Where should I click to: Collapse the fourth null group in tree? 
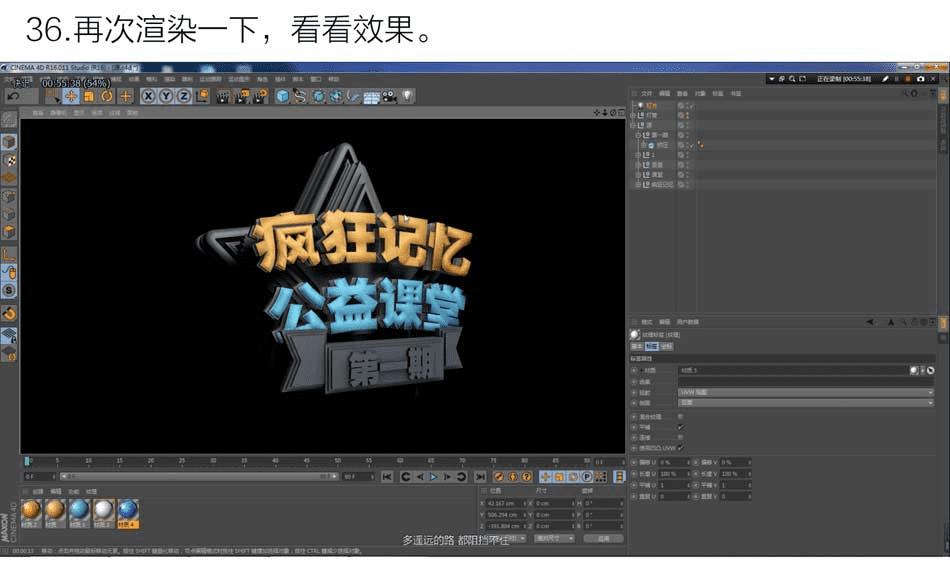point(638,135)
